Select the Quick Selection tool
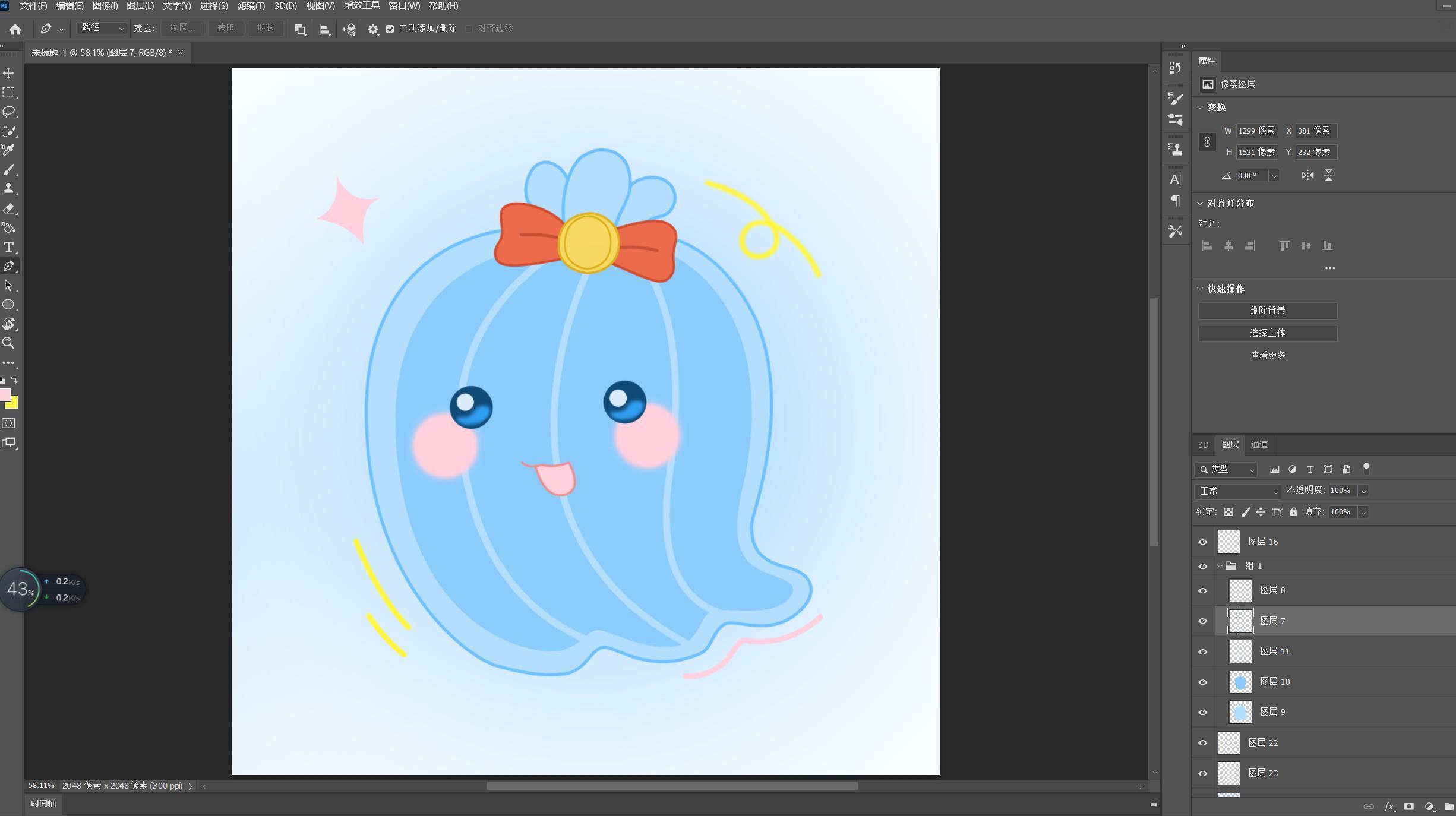1456x816 pixels. (9, 131)
